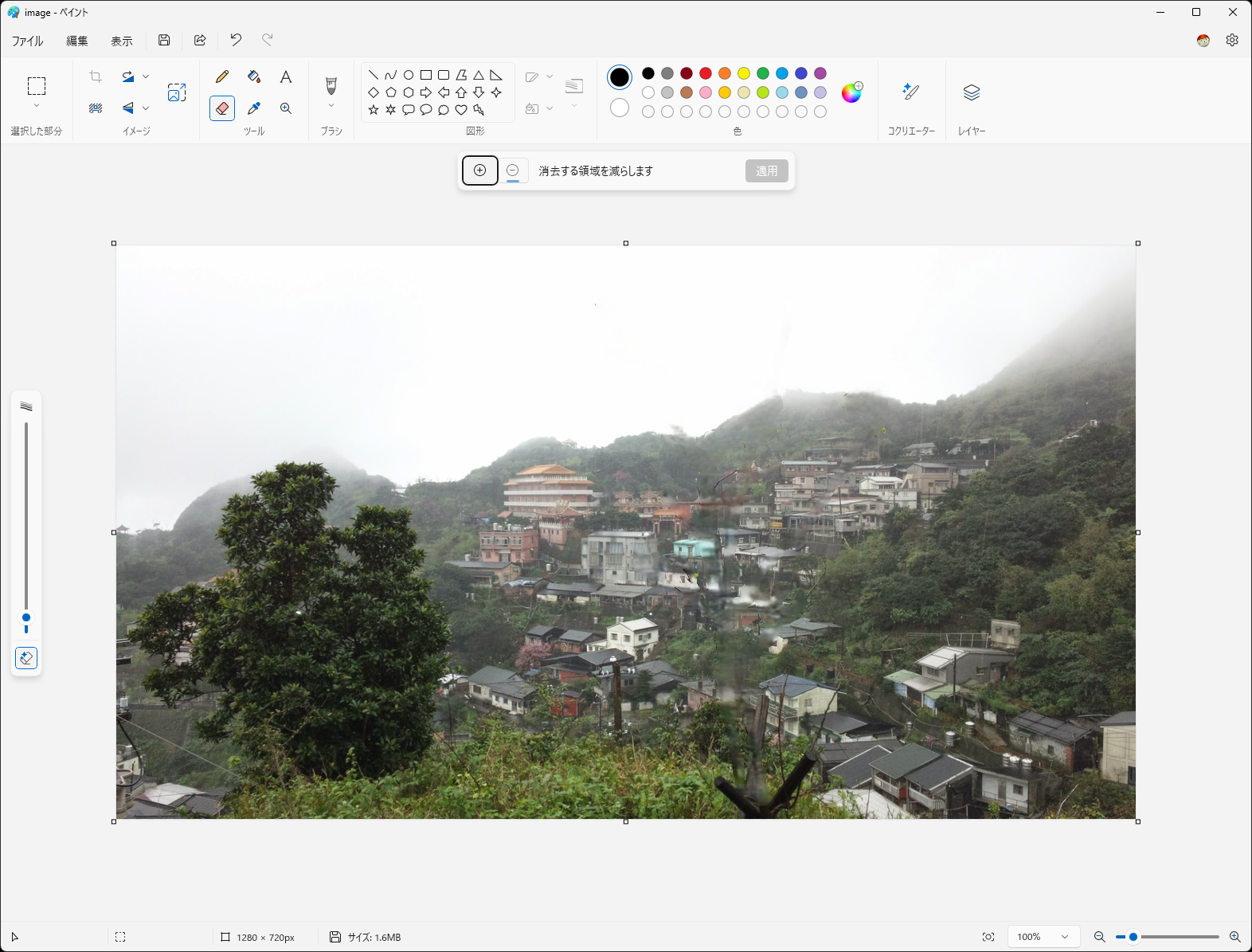1252x952 pixels.
Task: Click the pagoda temple in the photo
Action: 548,490
